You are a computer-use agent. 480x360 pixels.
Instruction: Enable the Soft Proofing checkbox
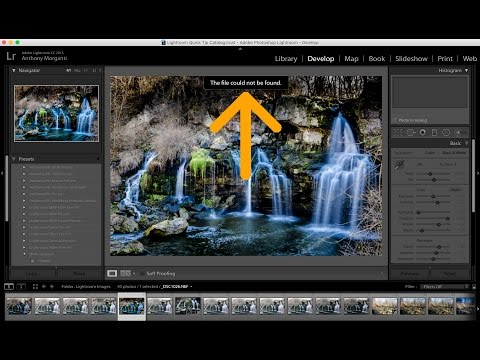click(x=142, y=274)
